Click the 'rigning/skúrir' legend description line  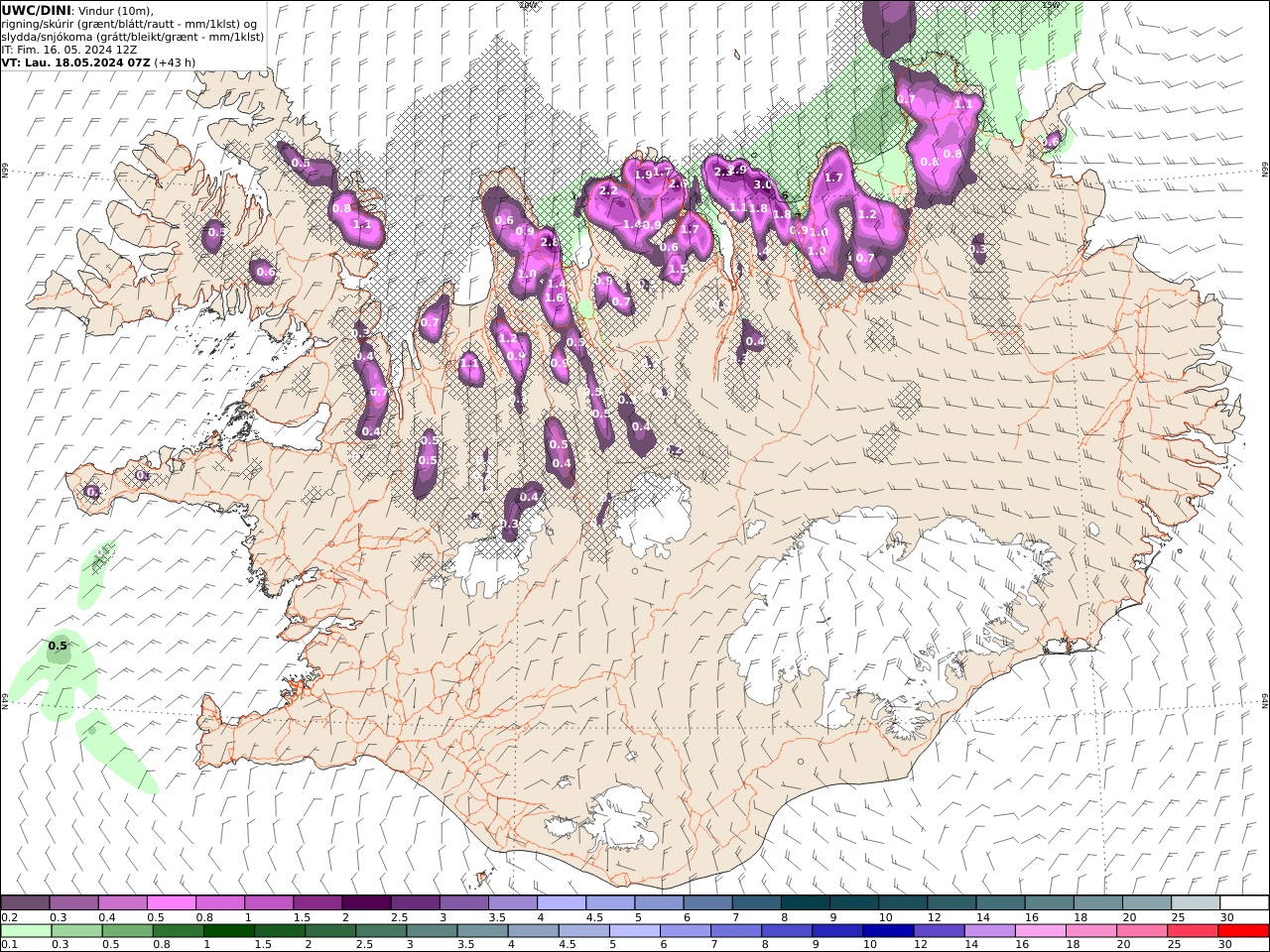tap(129, 23)
